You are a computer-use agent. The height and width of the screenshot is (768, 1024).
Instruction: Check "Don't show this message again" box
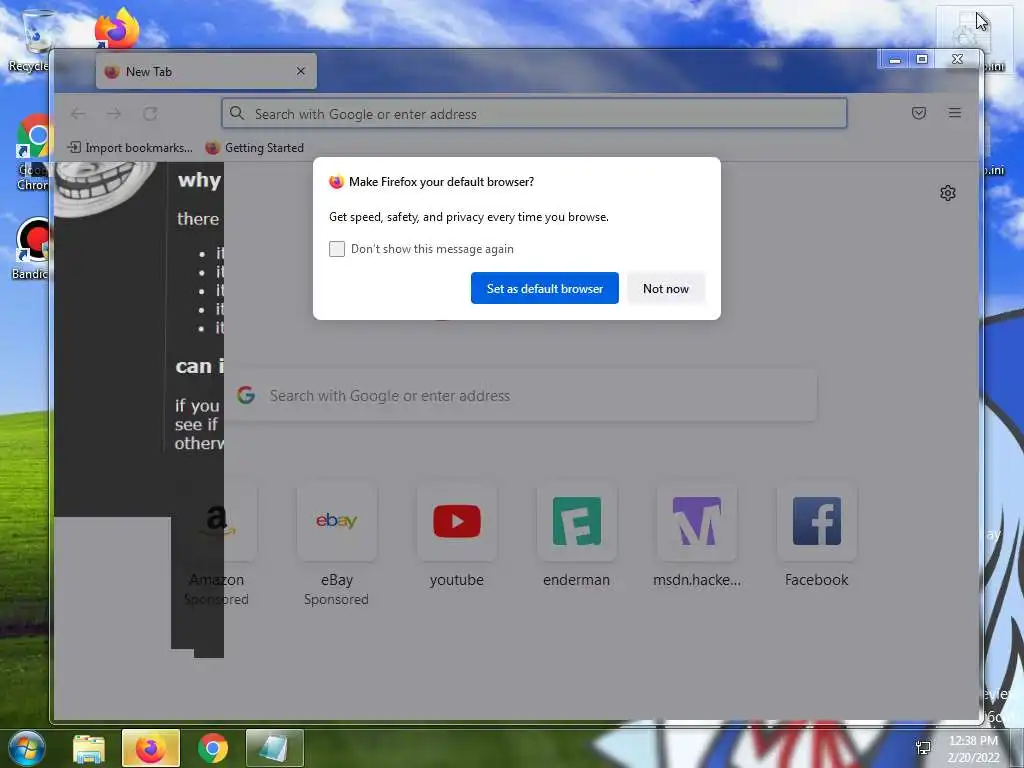(x=337, y=249)
